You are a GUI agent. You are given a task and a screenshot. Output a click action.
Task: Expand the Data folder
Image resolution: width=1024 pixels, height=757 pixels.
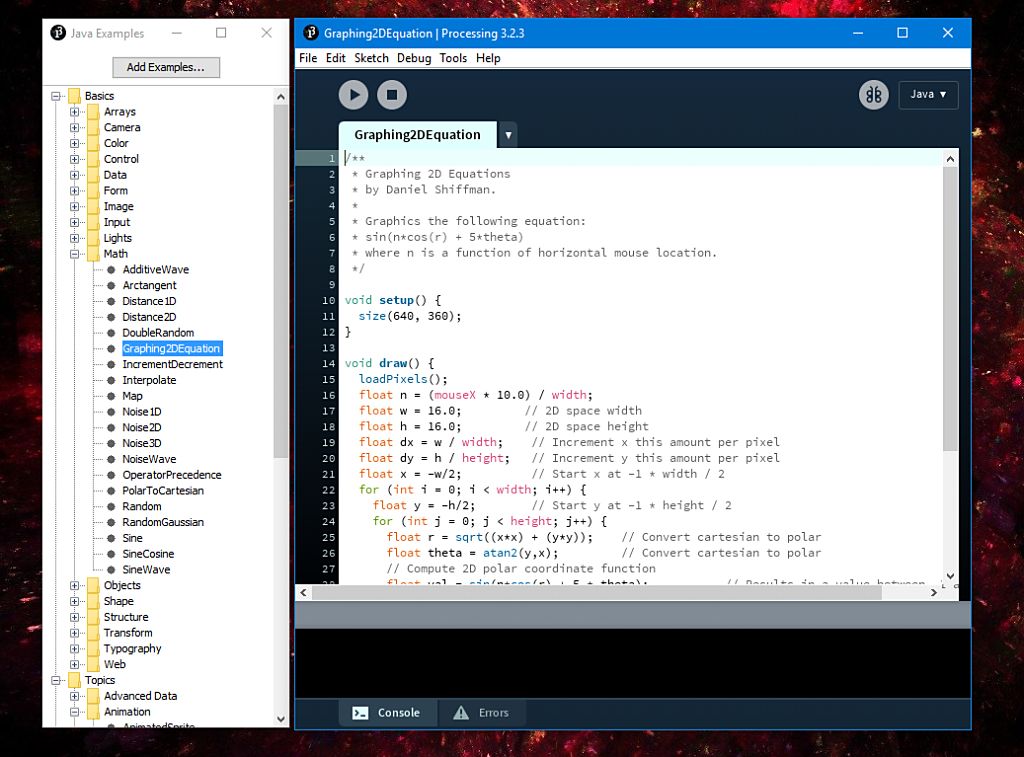pyautogui.click(x=74, y=175)
